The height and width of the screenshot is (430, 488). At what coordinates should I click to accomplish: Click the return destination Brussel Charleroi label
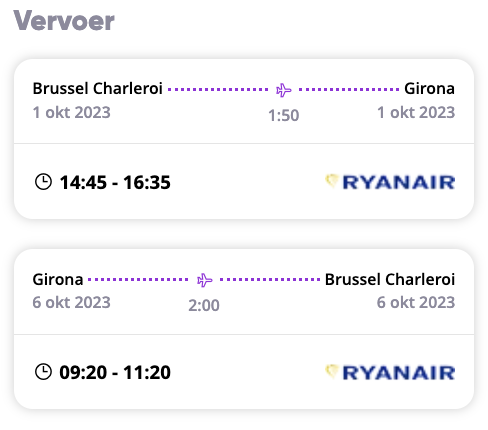tap(390, 279)
